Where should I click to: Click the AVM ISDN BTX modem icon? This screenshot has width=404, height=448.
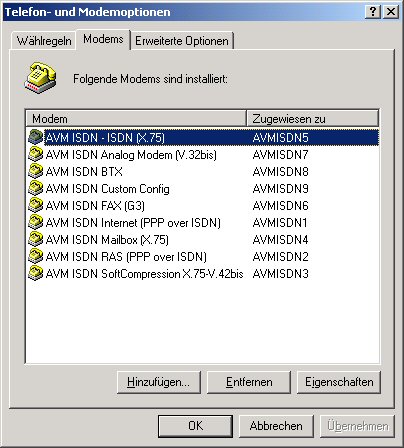click(35, 171)
